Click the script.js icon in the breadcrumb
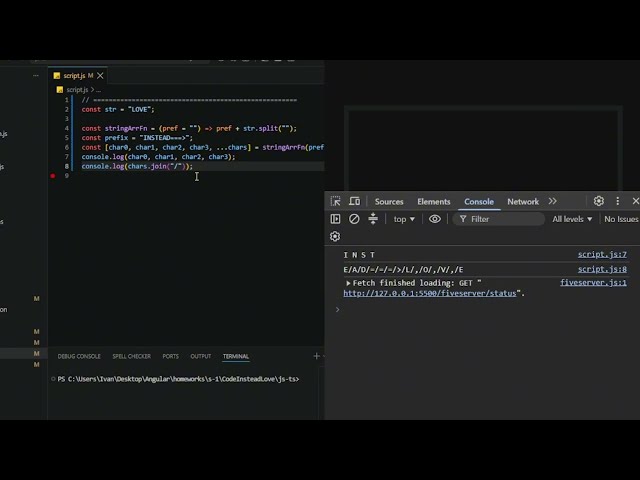The height and width of the screenshot is (480, 640). pyautogui.click(x=60, y=89)
